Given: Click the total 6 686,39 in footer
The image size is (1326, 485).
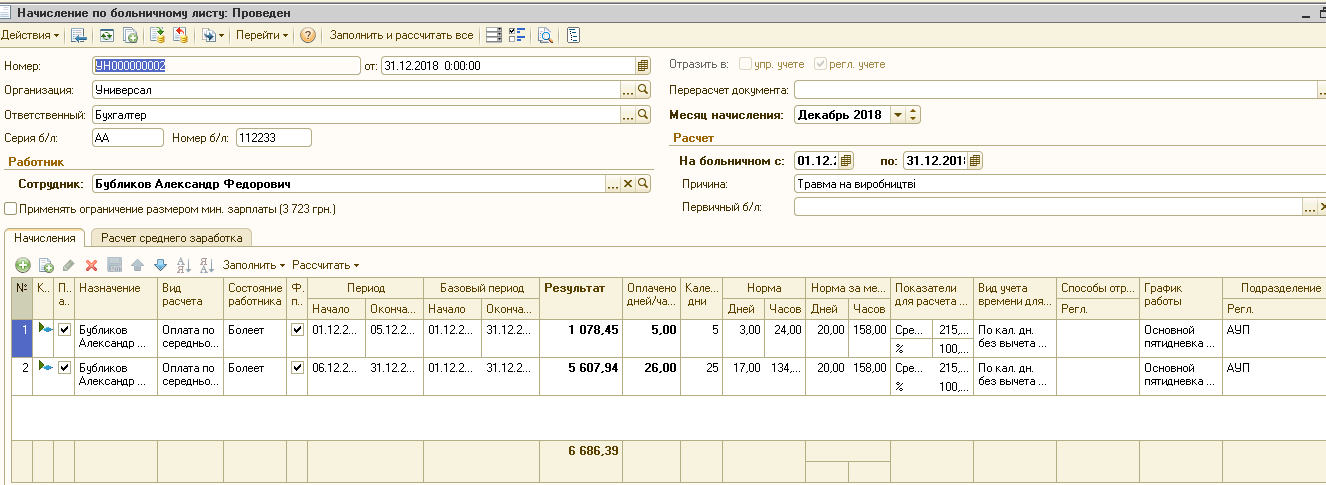Looking at the screenshot, I should pos(593,451).
